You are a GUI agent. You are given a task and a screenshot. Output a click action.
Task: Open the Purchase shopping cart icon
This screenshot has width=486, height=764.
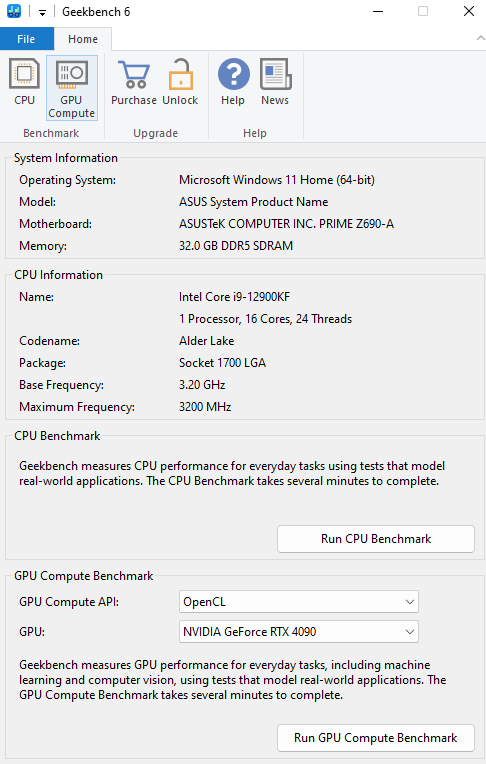click(134, 82)
